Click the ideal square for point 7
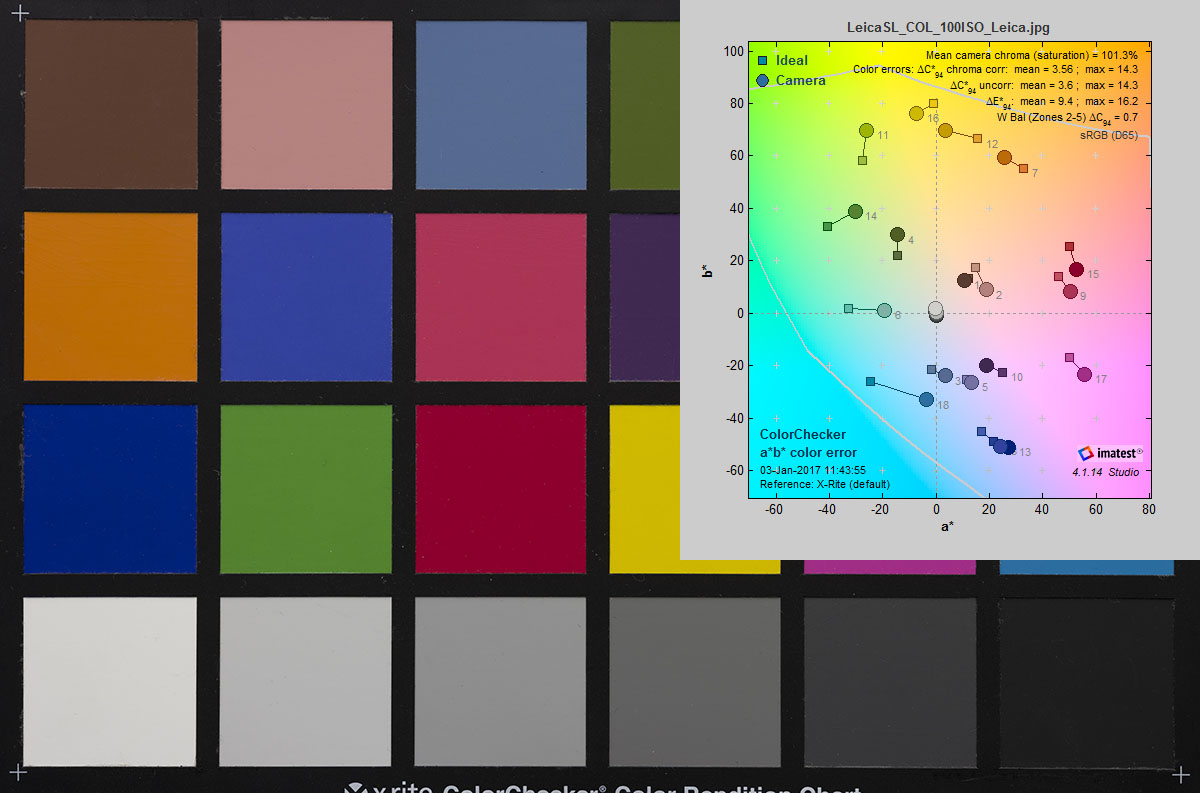Screen dimensions: 1200x793 pyautogui.click(x=1023, y=168)
